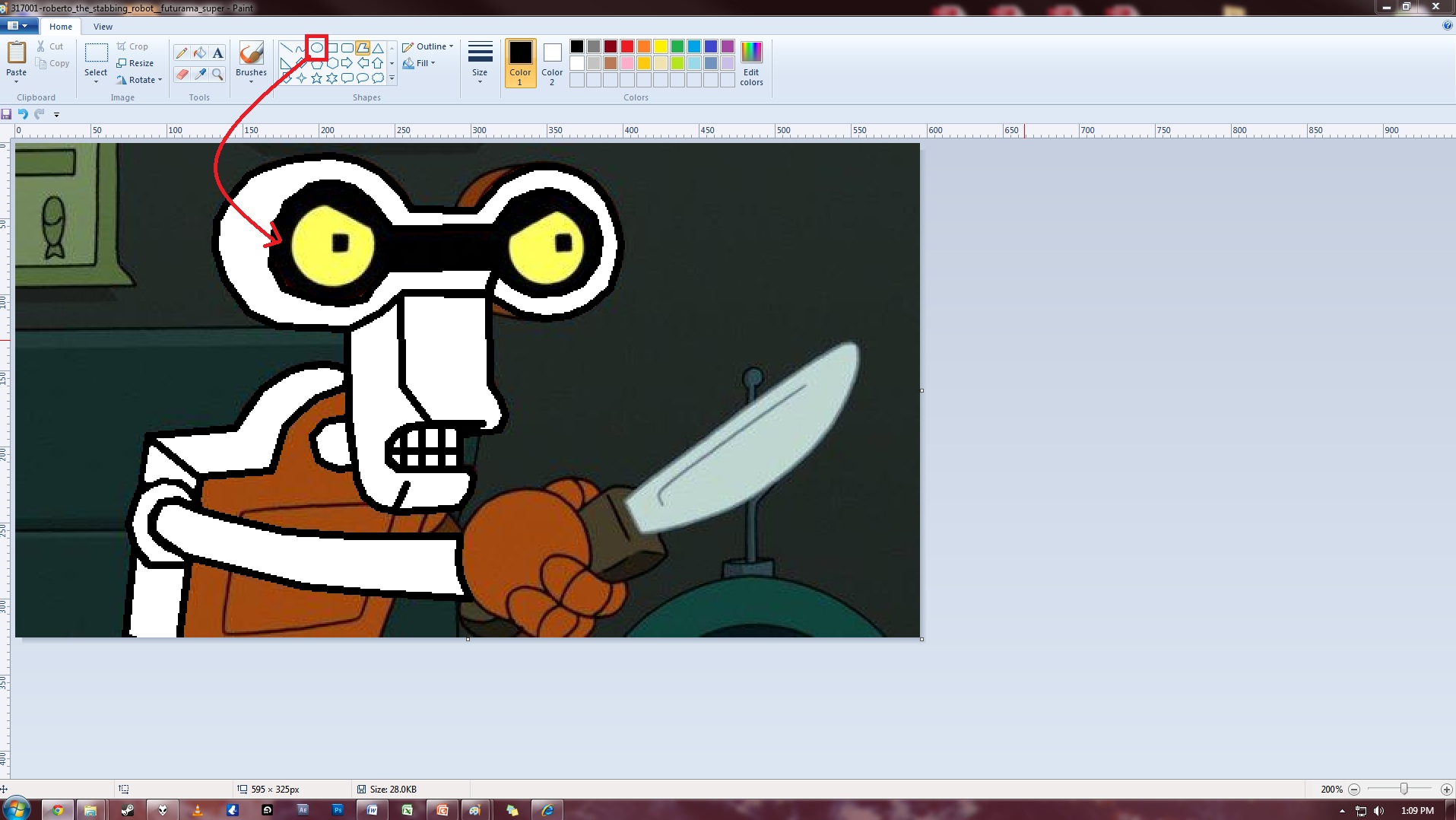
Task: Open Customize Quick Access Toolbar arrow
Action: pyautogui.click(x=56, y=115)
